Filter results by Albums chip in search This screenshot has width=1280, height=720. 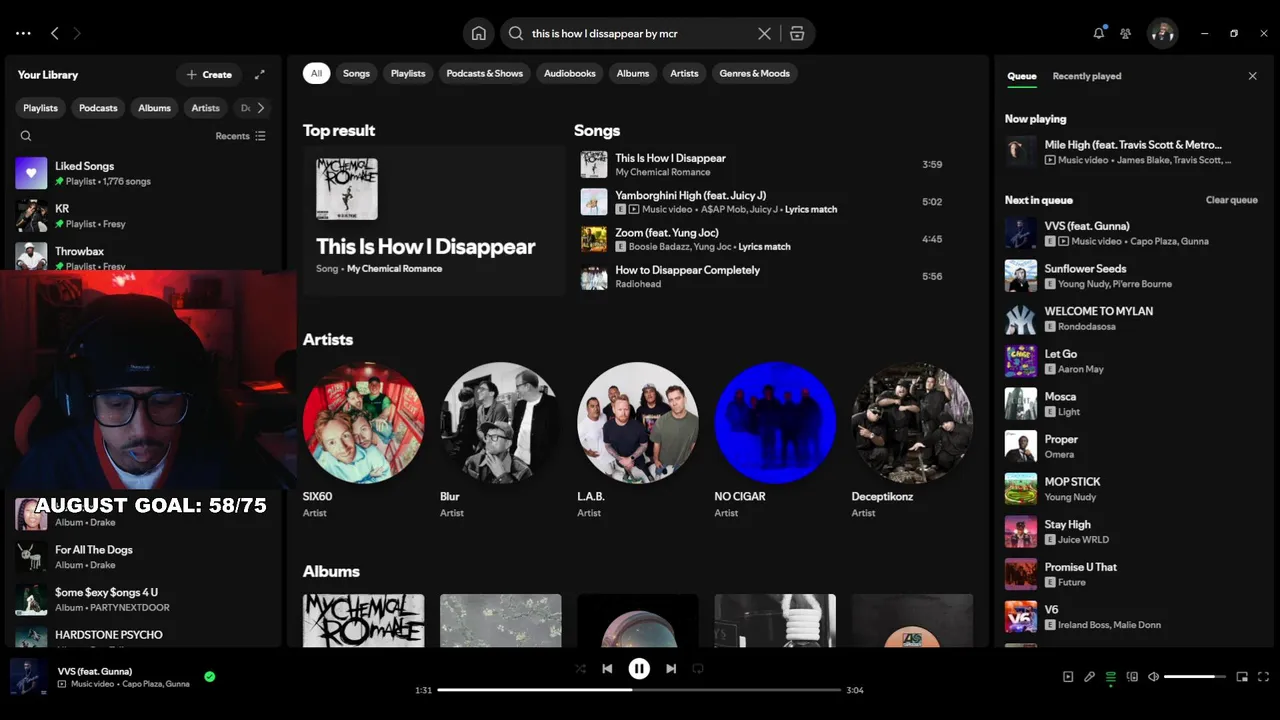(633, 73)
